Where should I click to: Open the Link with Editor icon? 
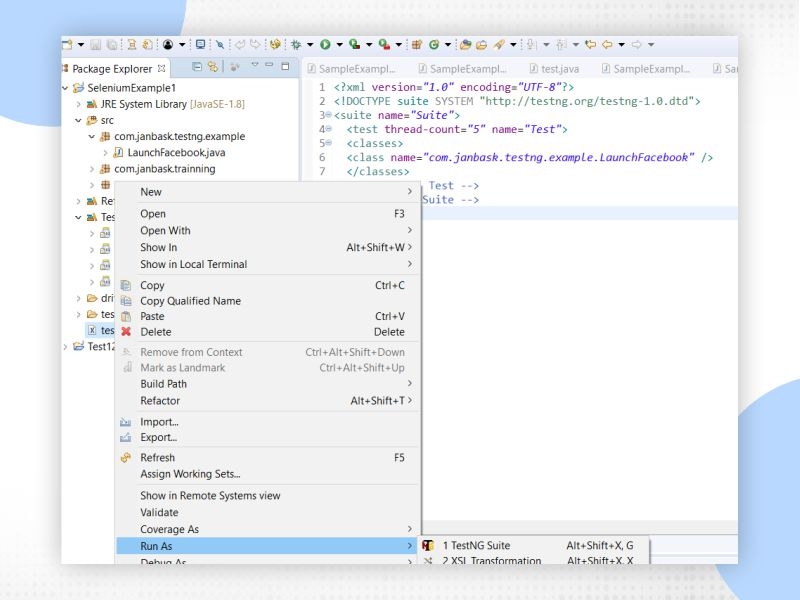214,68
